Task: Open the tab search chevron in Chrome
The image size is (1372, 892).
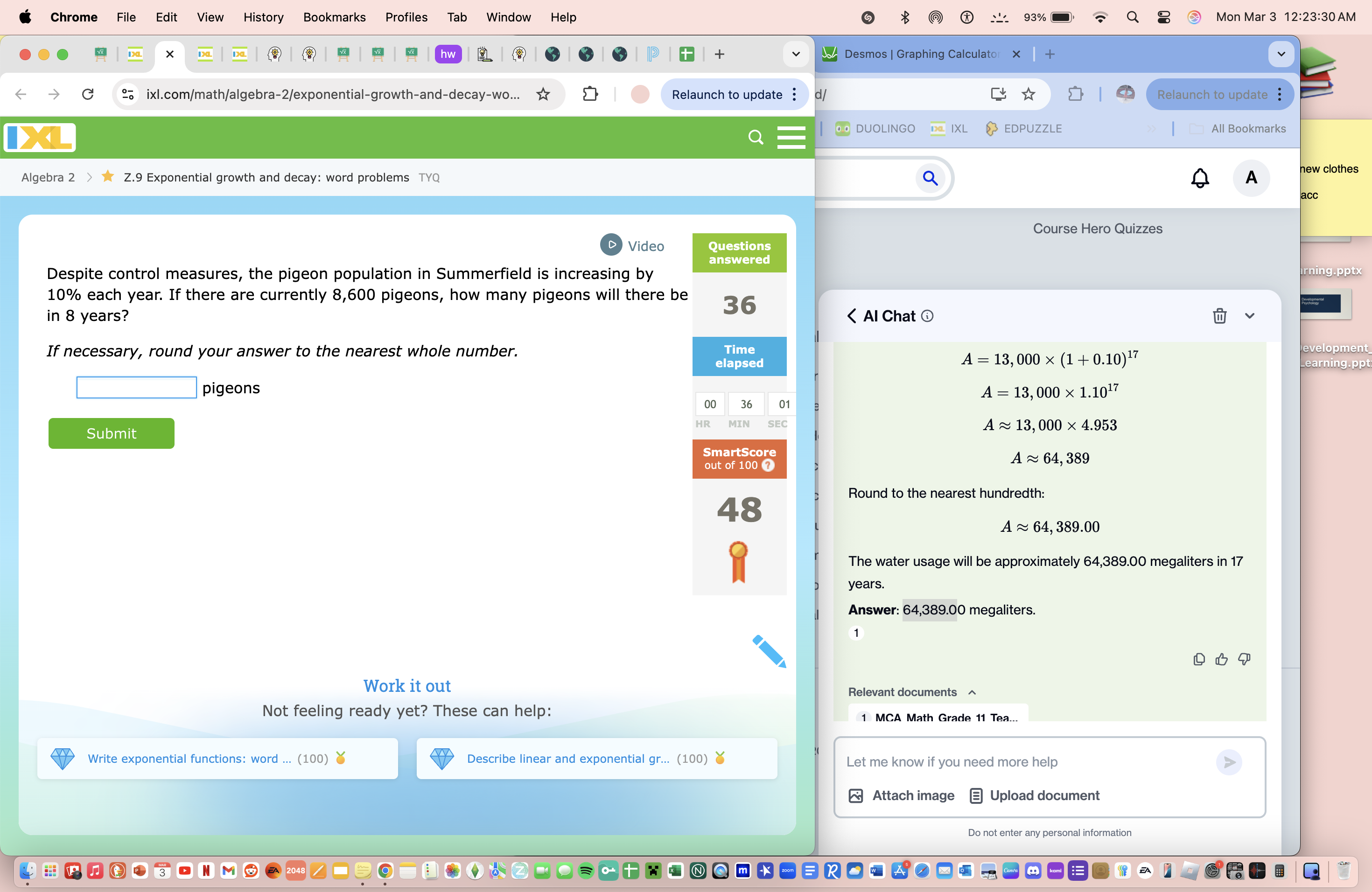Action: pos(796,54)
